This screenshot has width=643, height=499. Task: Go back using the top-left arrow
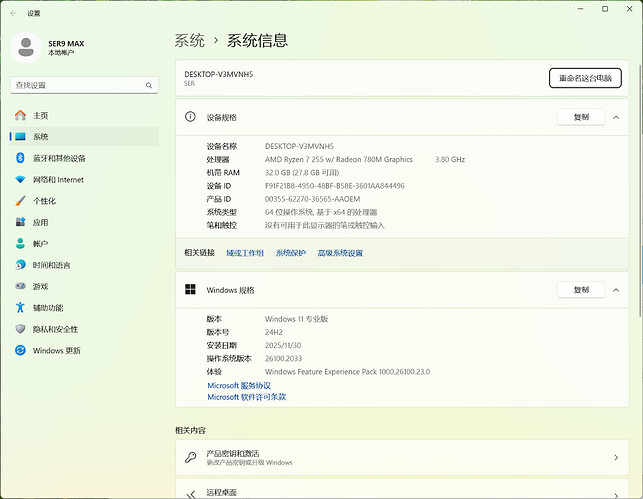click(x=13, y=13)
